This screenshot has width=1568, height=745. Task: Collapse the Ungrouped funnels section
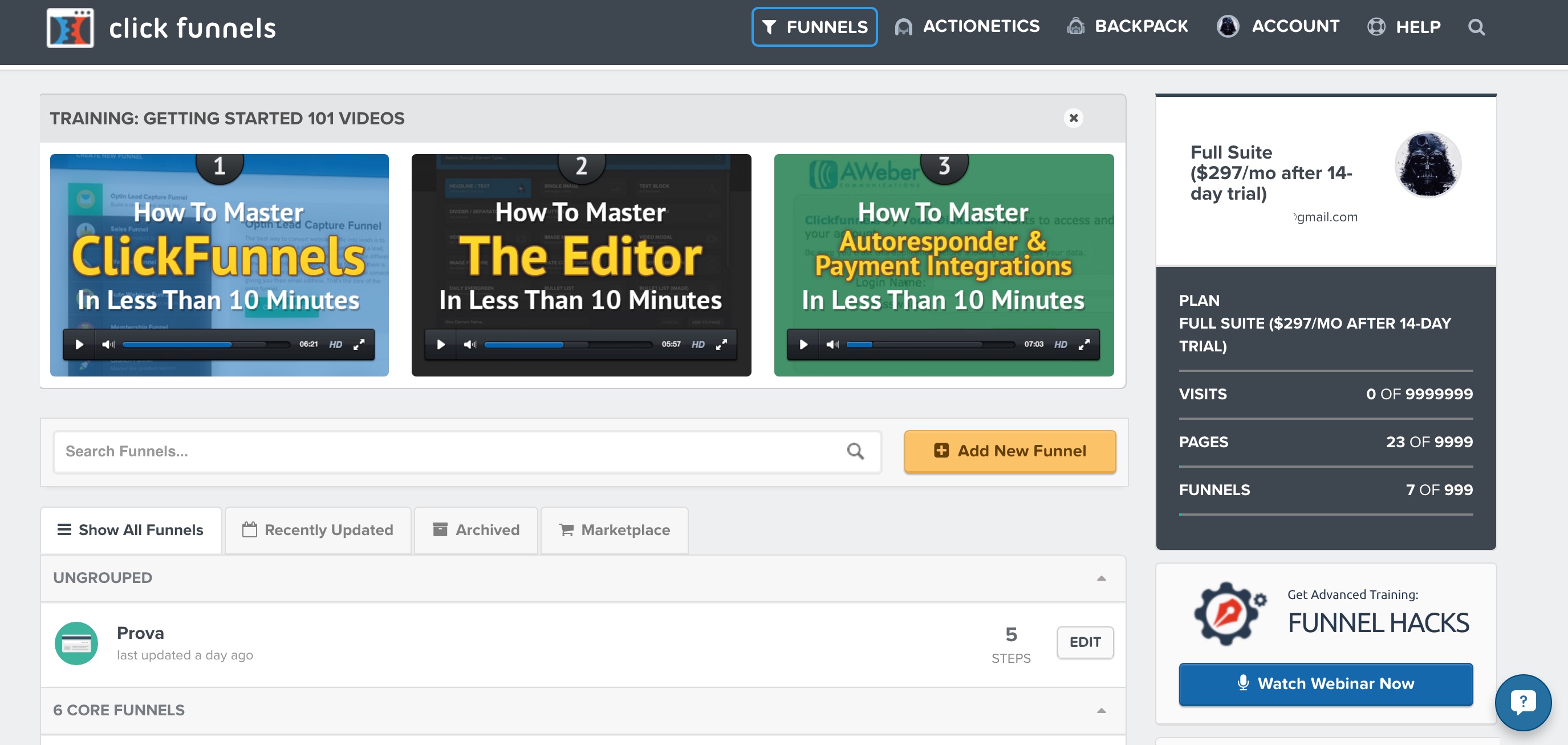tap(1100, 578)
